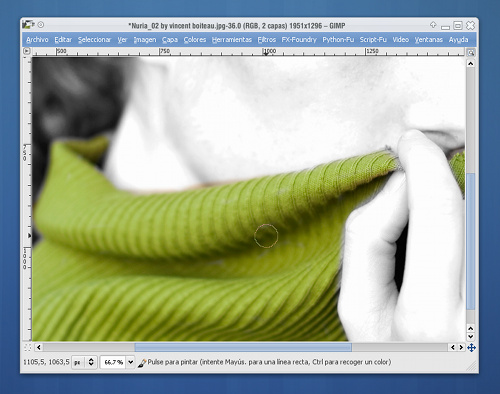Click the horizontal scrollbar blue thumb
The image size is (500, 394).
tap(243, 347)
